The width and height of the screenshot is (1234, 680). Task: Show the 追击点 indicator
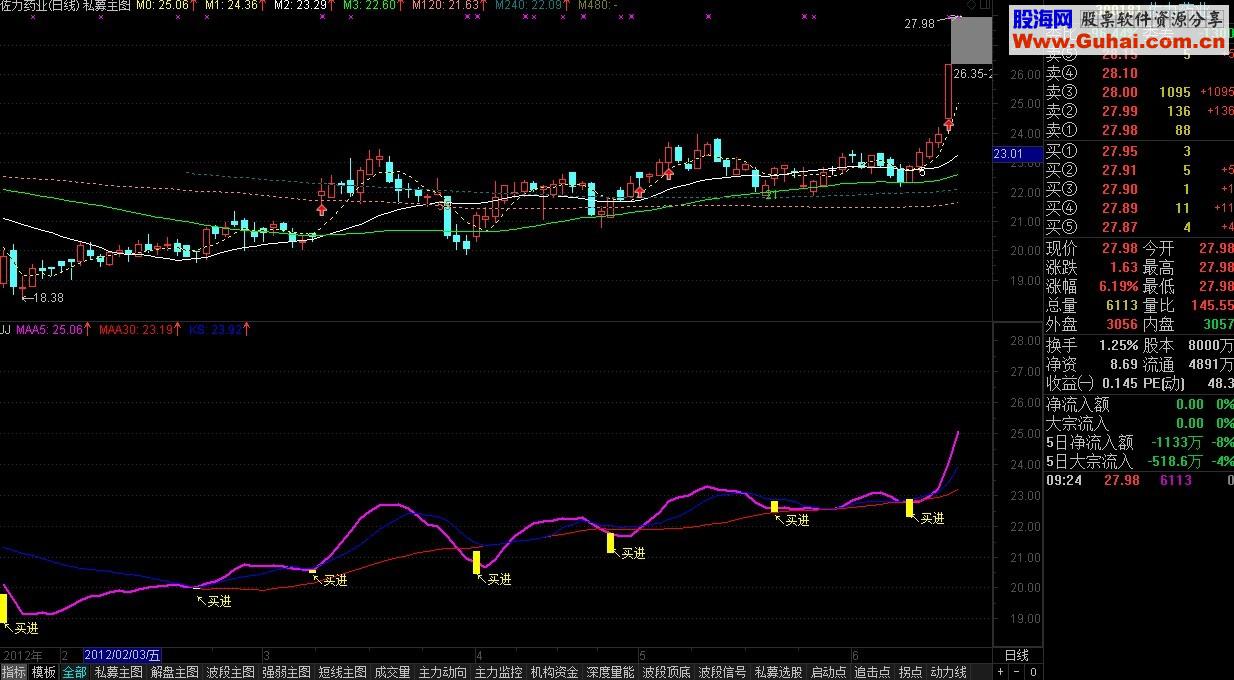coord(872,672)
